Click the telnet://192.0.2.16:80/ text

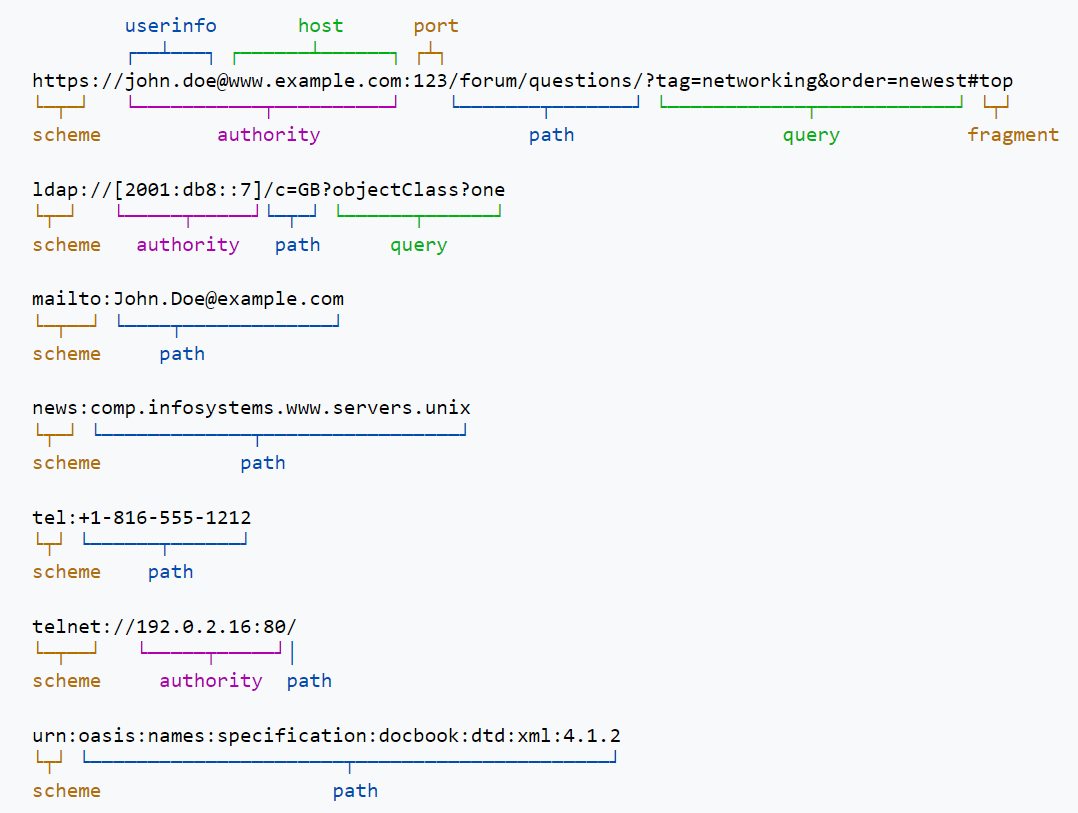pyautogui.click(x=164, y=627)
